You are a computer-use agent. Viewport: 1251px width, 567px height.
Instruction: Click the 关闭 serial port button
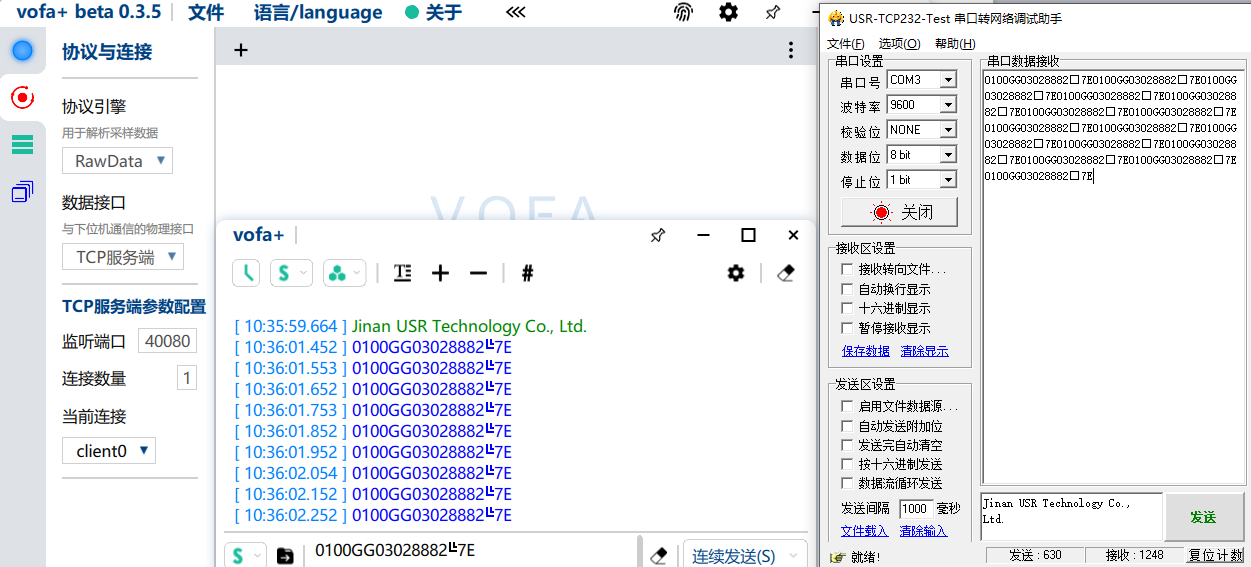(900, 213)
